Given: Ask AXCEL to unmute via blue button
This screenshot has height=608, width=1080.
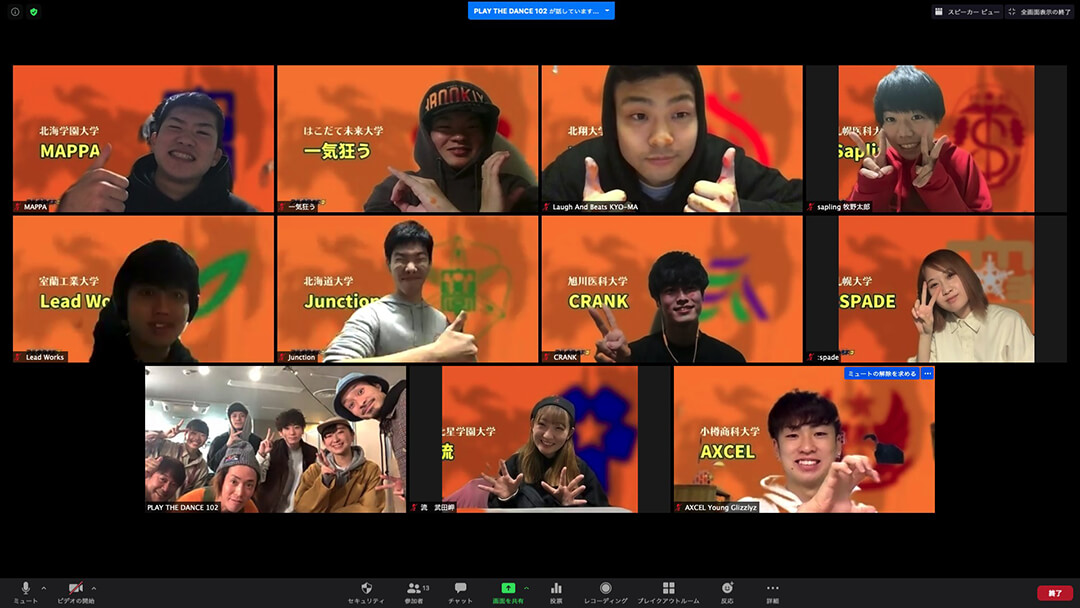Looking at the screenshot, I should click(881, 374).
